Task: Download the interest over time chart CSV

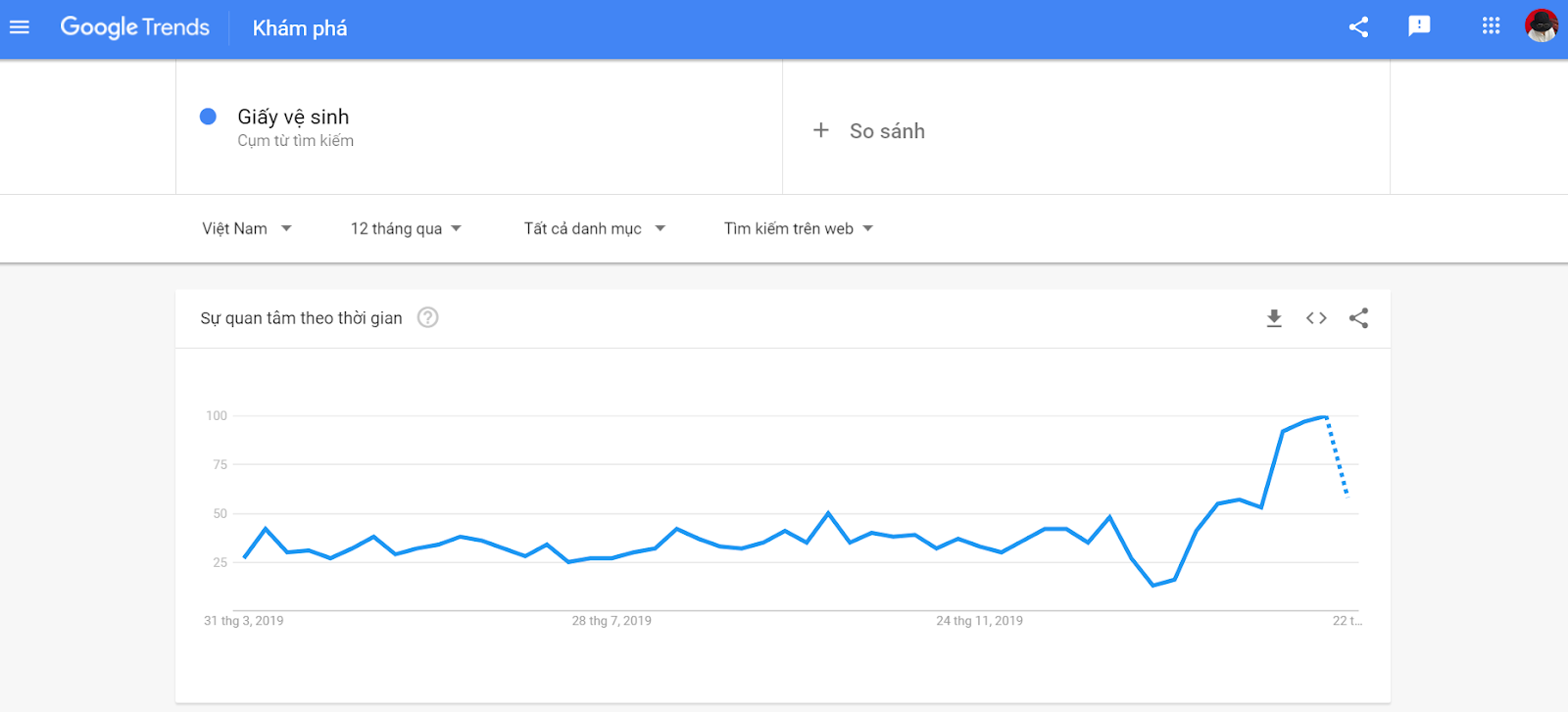Action: point(1274,318)
